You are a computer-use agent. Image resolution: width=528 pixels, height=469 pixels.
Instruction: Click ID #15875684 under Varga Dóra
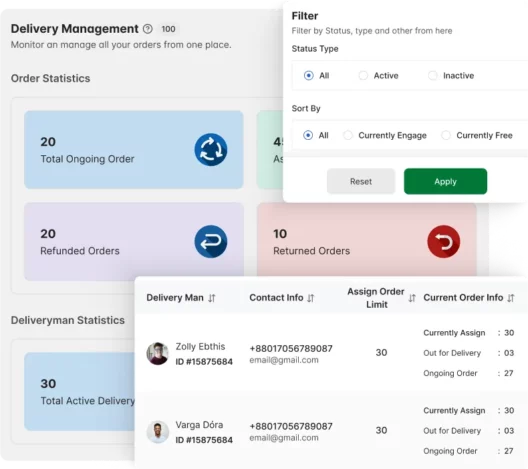[204, 440]
